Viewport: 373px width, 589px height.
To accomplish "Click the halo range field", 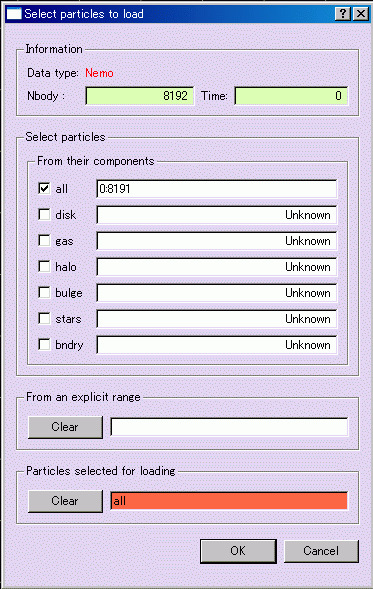I will 217,267.
